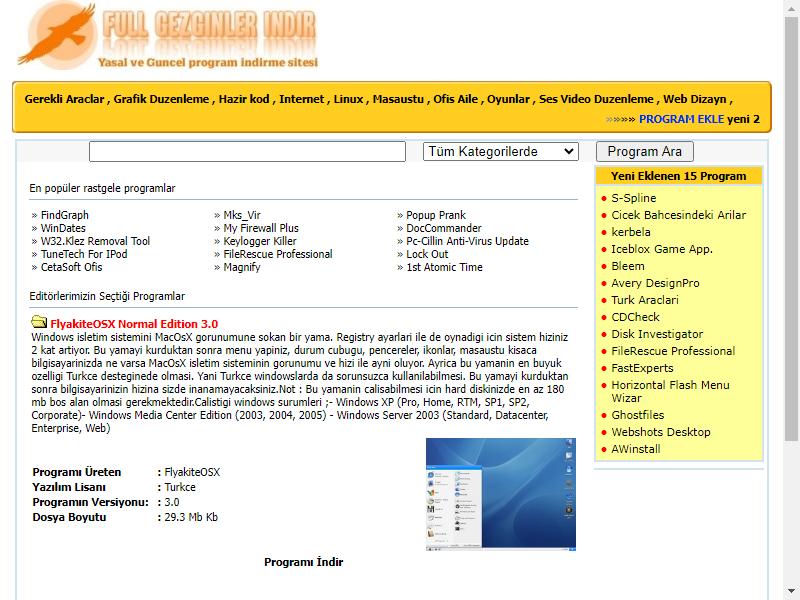
Task: Open FlyakiteOSX Normal Edition 3.0 title
Action: [x=134, y=324]
